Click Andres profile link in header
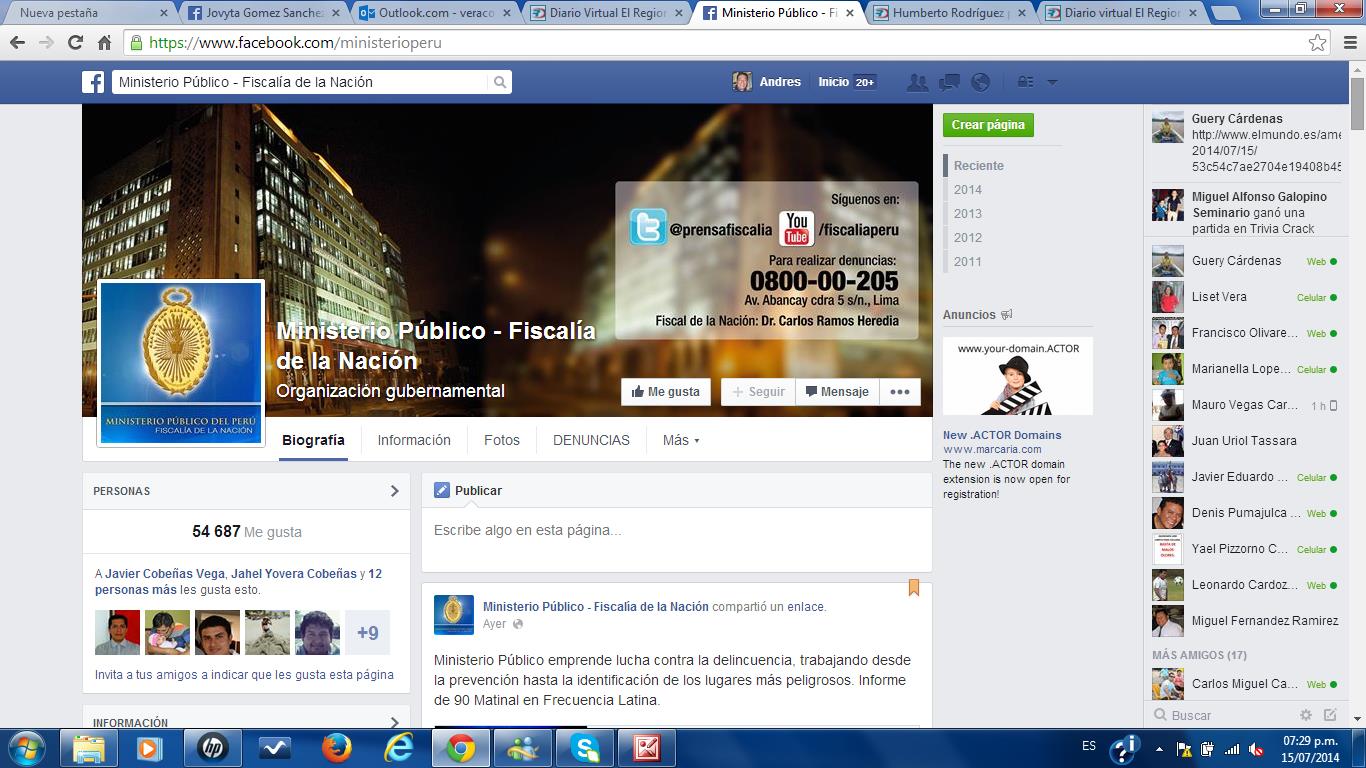 coord(767,82)
